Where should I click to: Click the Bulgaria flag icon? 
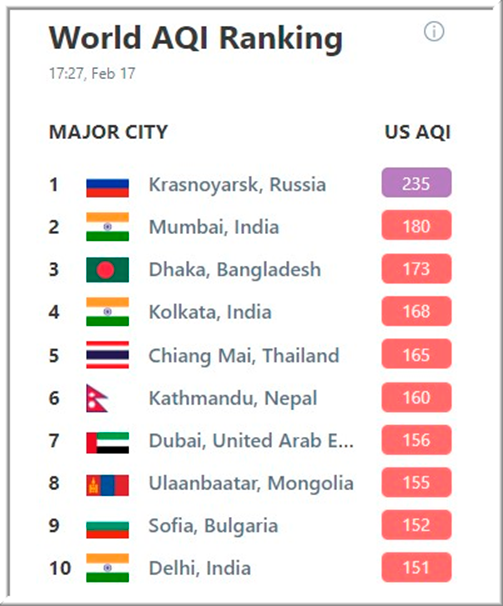click(107, 529)
